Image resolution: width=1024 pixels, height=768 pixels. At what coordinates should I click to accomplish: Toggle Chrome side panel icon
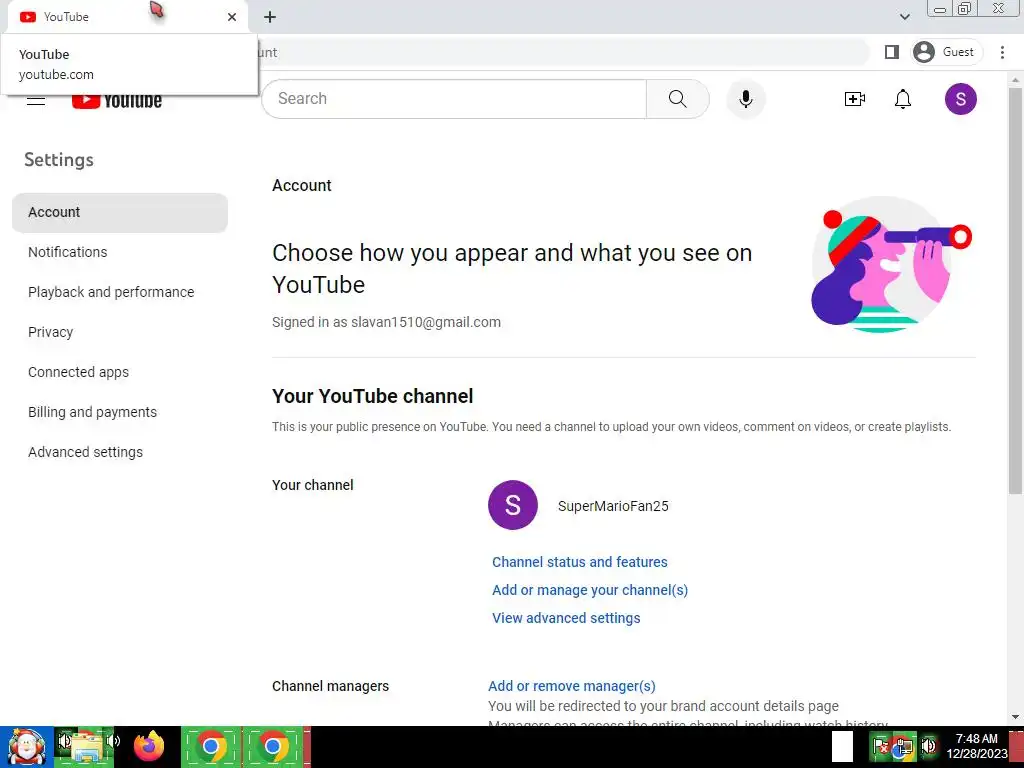pyautogui.click(x=891, y=52)
